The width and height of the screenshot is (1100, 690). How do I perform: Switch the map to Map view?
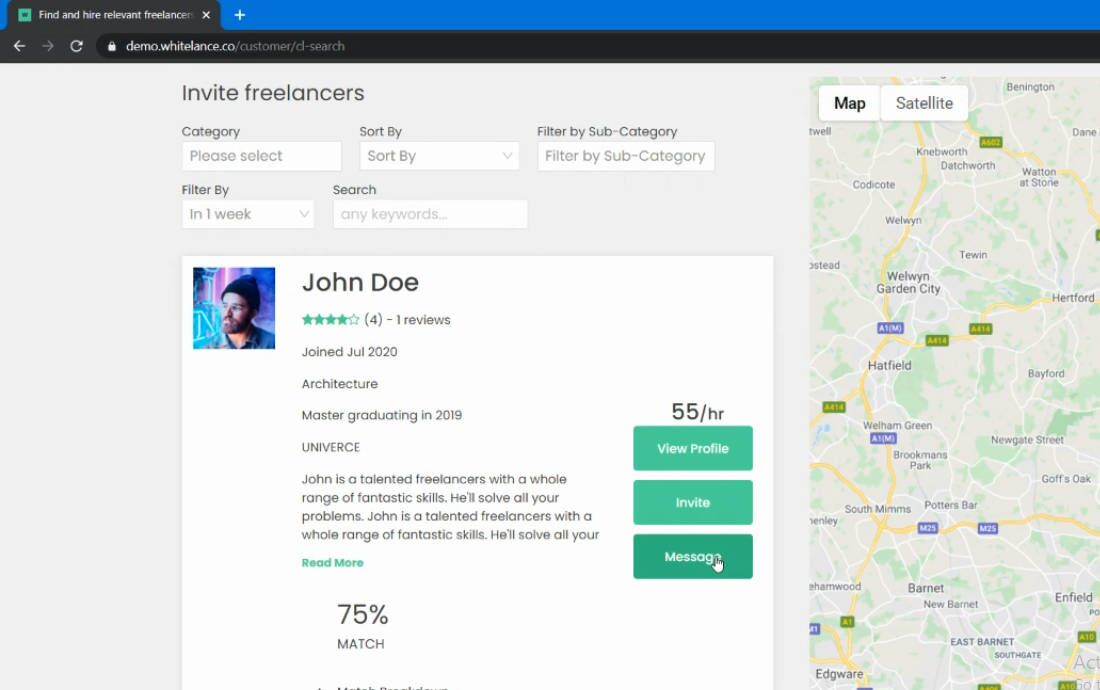(x=850, y=103)
